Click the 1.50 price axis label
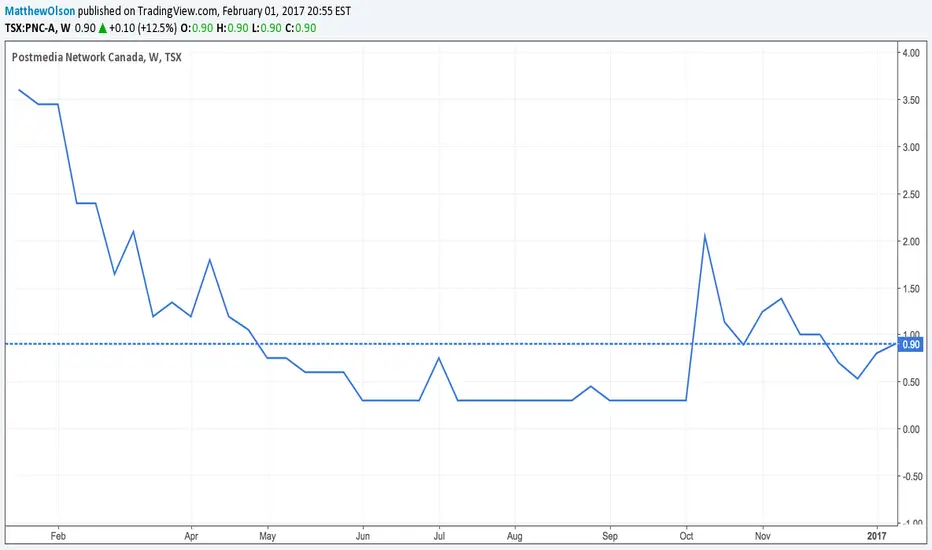 [x=911, y=288]
